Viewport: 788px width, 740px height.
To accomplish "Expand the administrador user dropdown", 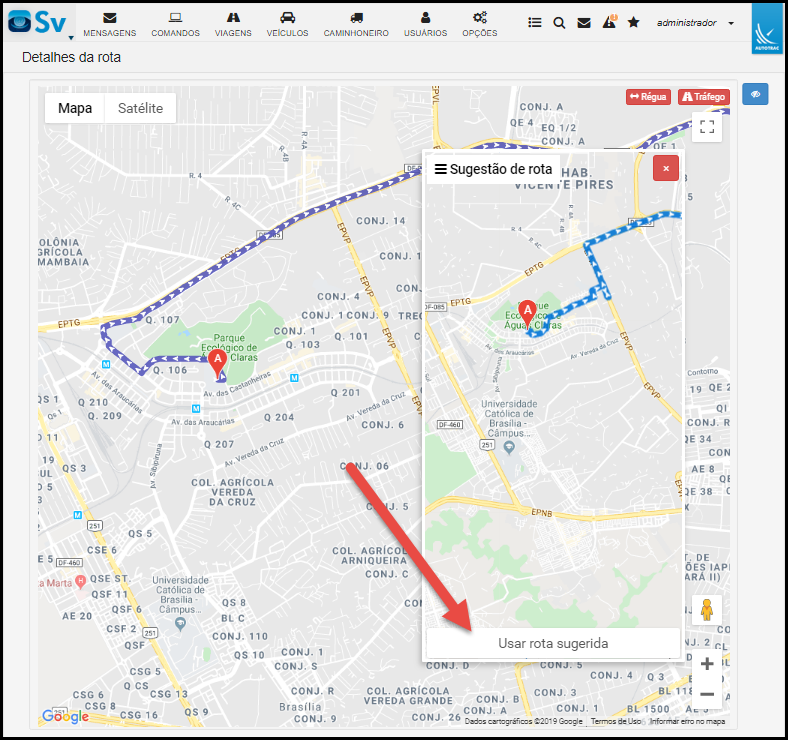I will coord(695,23).
